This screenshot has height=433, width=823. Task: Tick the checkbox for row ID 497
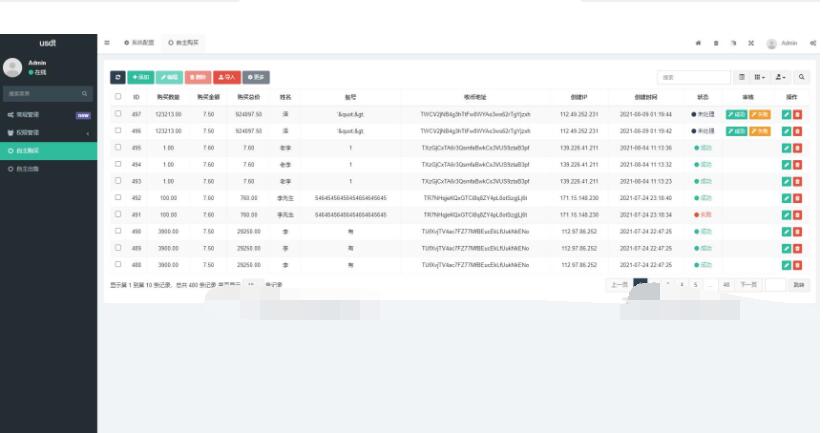point(118,115)
